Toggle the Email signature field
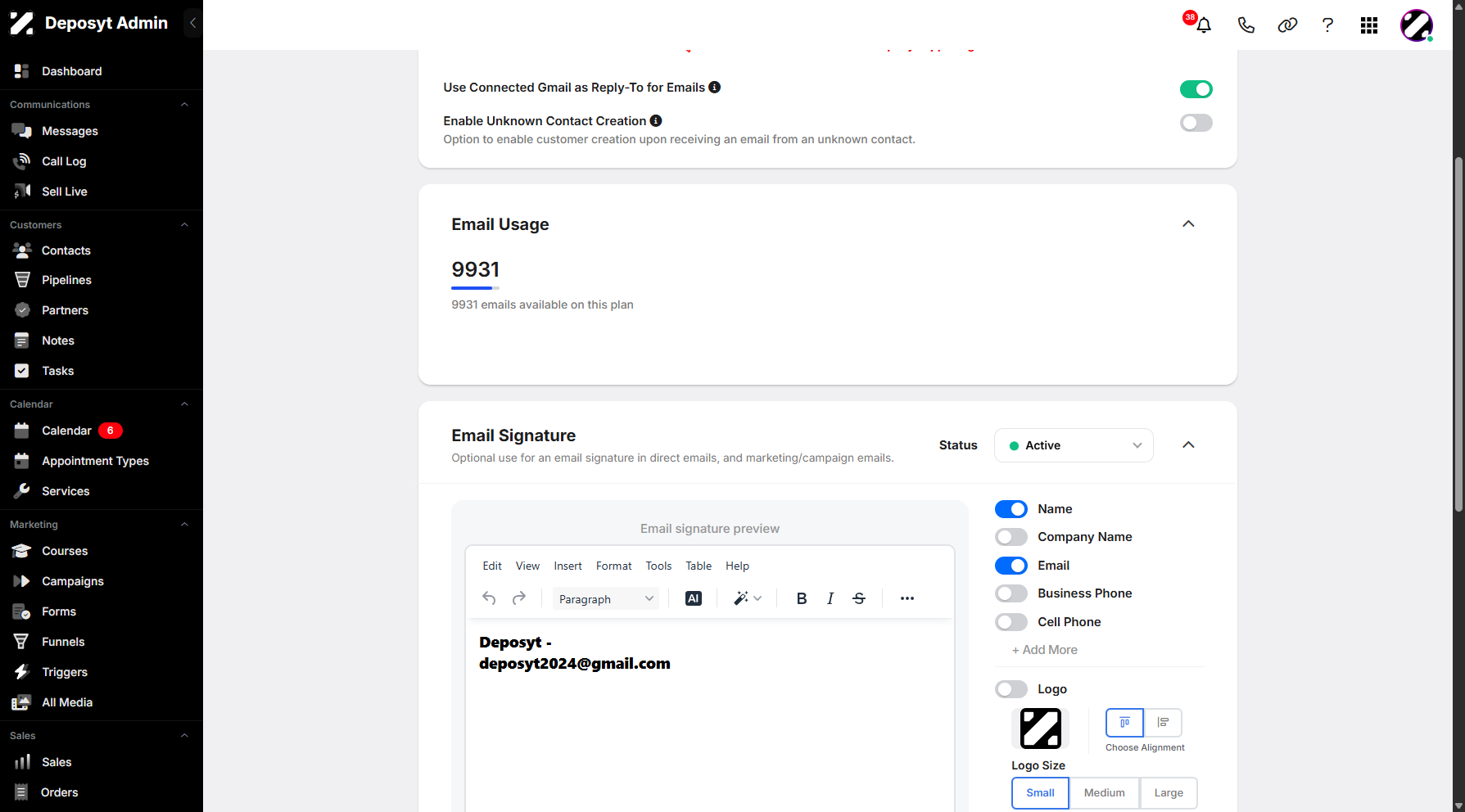The height and width of the screenshot is (812, 1465). pyautogui.click(x=1011, y=566)
